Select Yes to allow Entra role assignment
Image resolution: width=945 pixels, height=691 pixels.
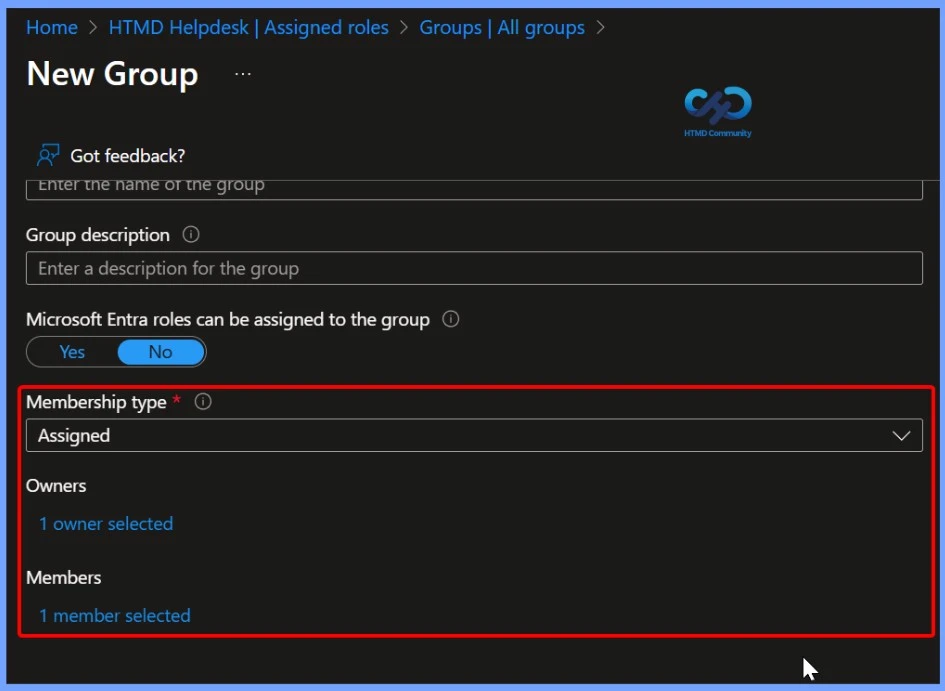(71, 351)
